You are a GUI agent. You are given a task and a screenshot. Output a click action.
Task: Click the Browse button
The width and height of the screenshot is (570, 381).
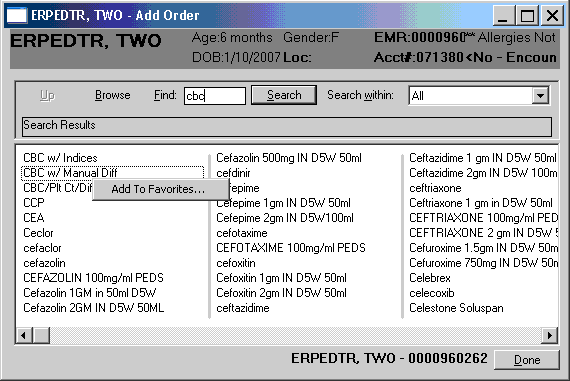click(x=113, y=95)
